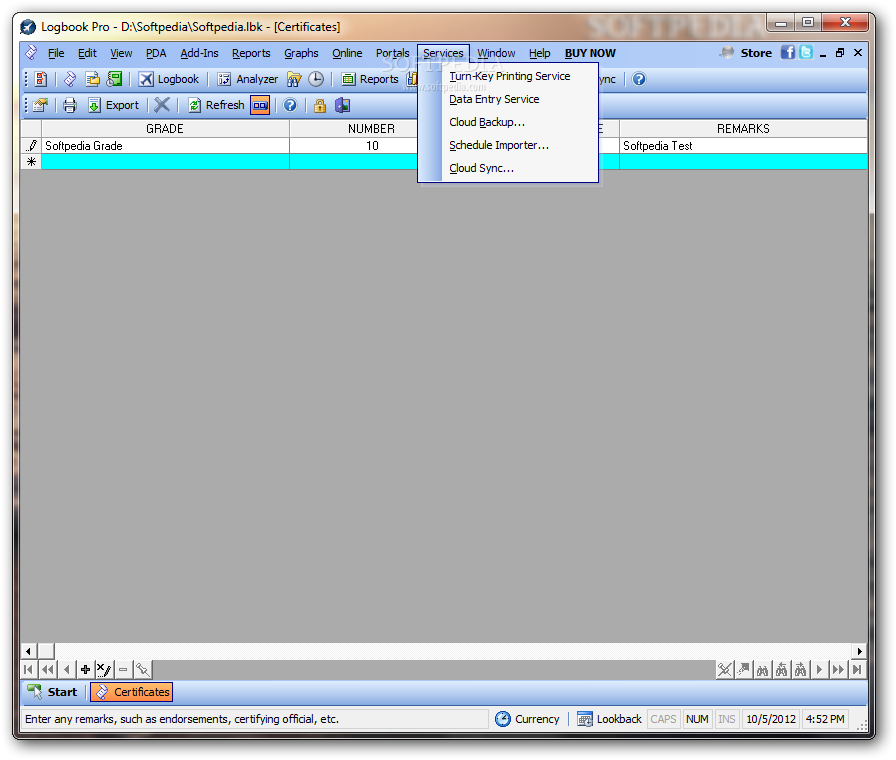Go to previous record
896x760 pixels.
click(x=66, y=669)
